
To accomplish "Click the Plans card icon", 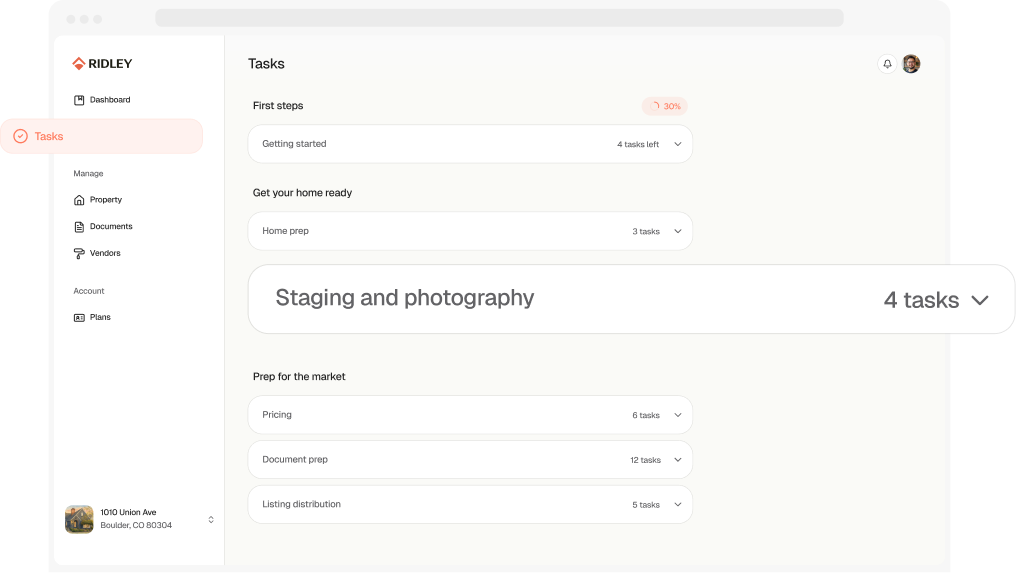I will (x=79, y=318).
